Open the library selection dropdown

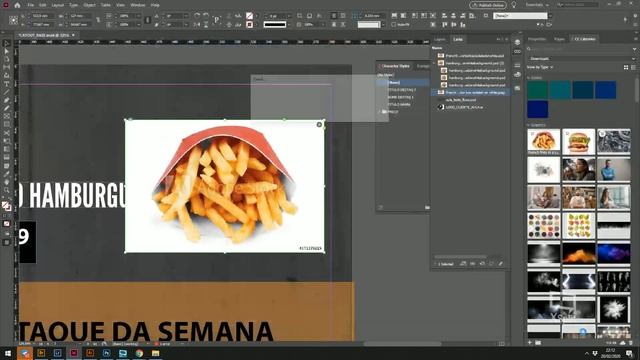(582, 58)
